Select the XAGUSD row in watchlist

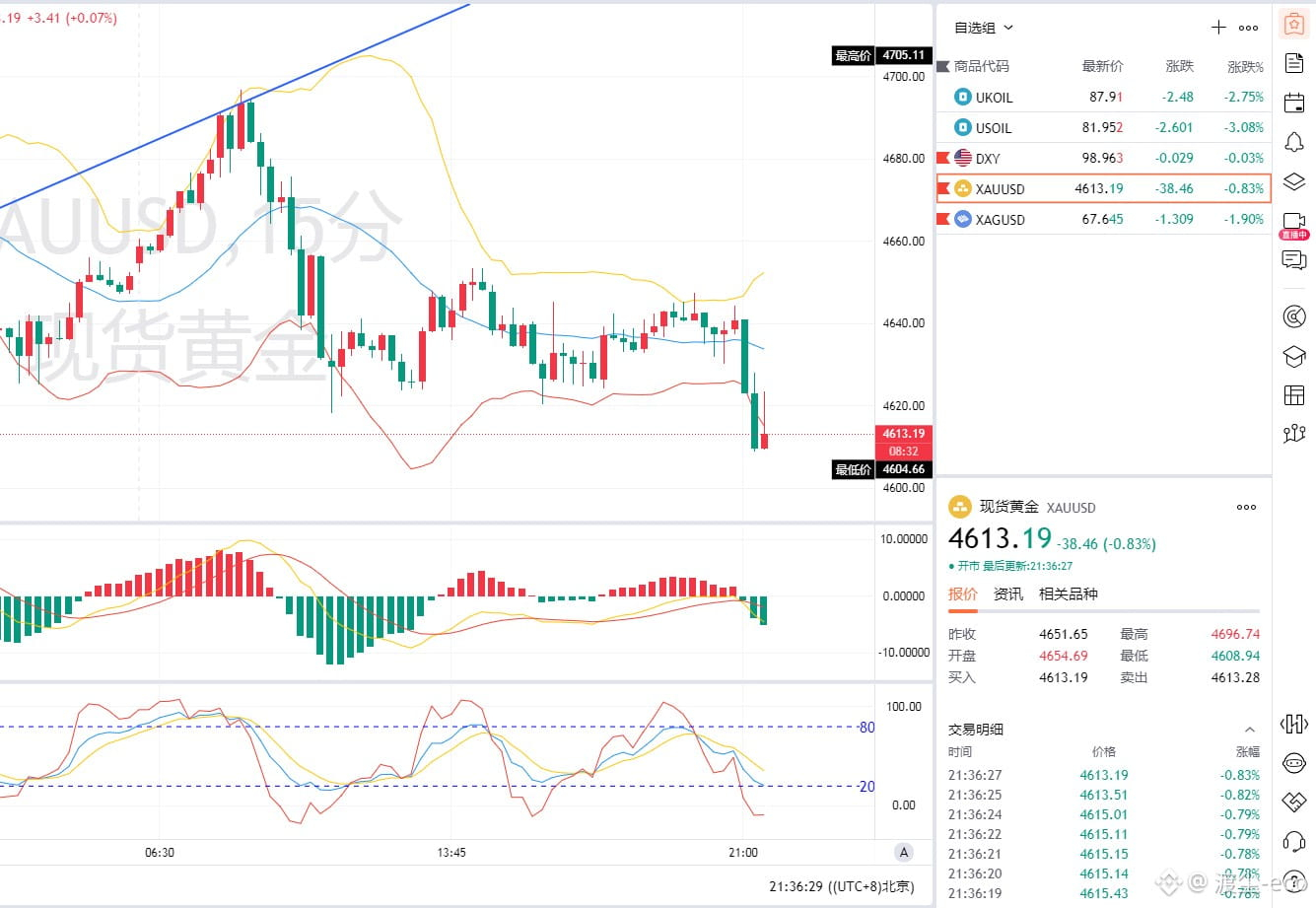point(1103,219)
